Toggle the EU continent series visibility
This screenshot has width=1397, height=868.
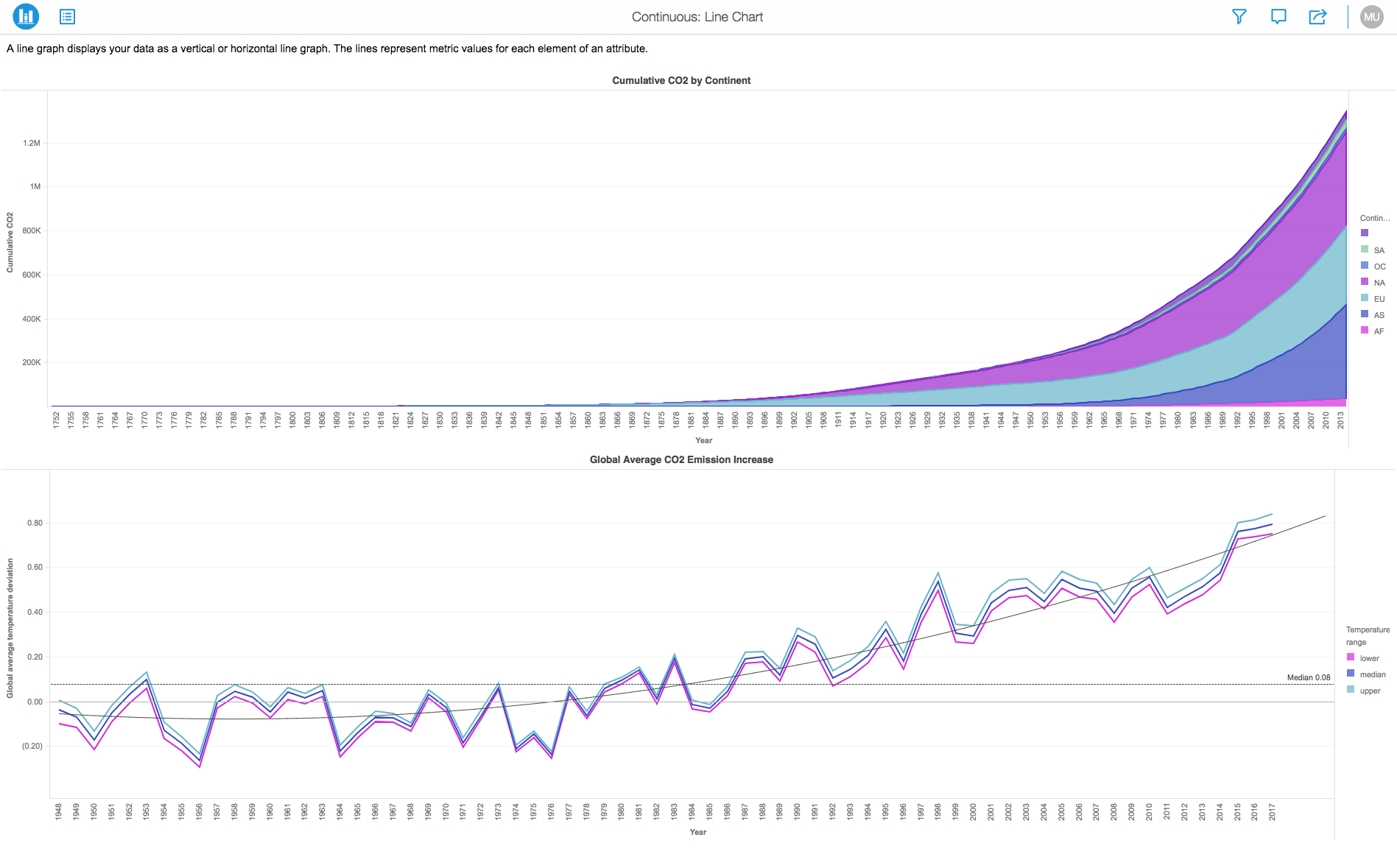(1365, 299)
